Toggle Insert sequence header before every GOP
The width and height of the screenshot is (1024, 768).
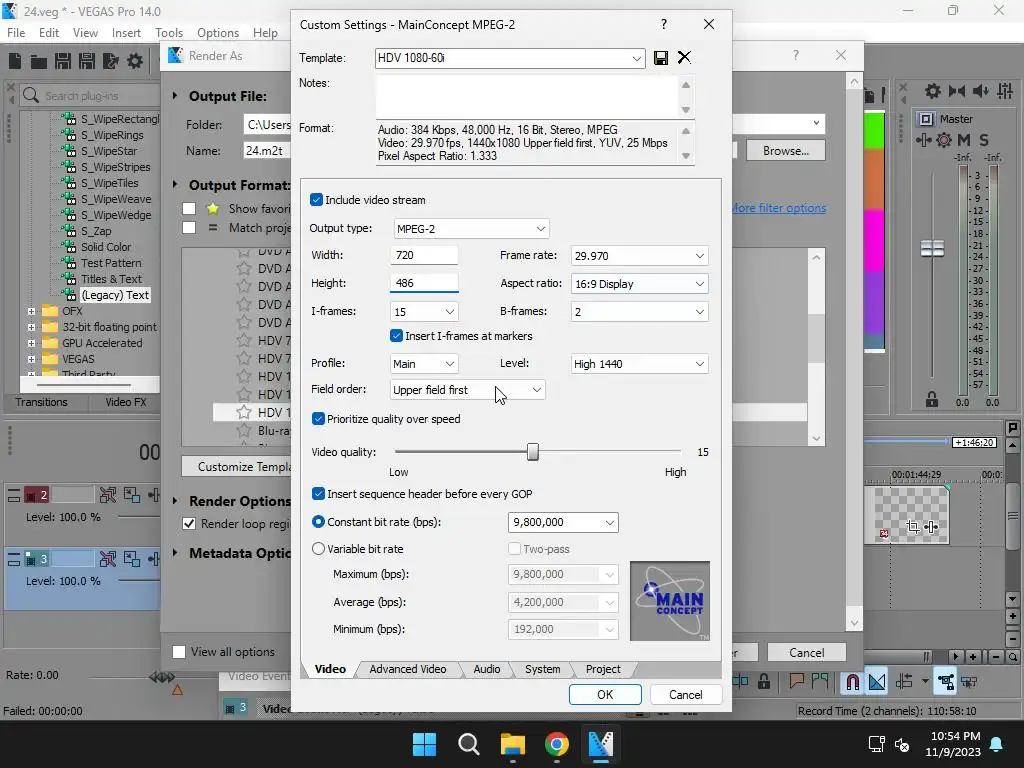coord(318,494)
